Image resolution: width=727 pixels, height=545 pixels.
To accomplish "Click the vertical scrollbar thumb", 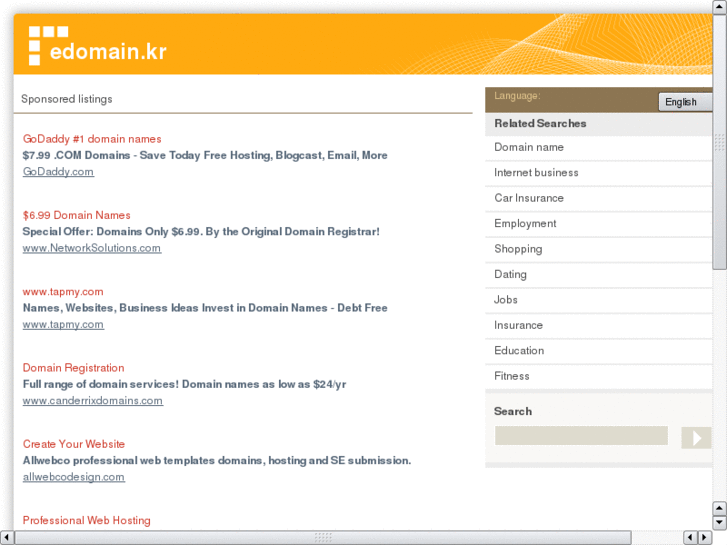I will (x=720, y=142).
